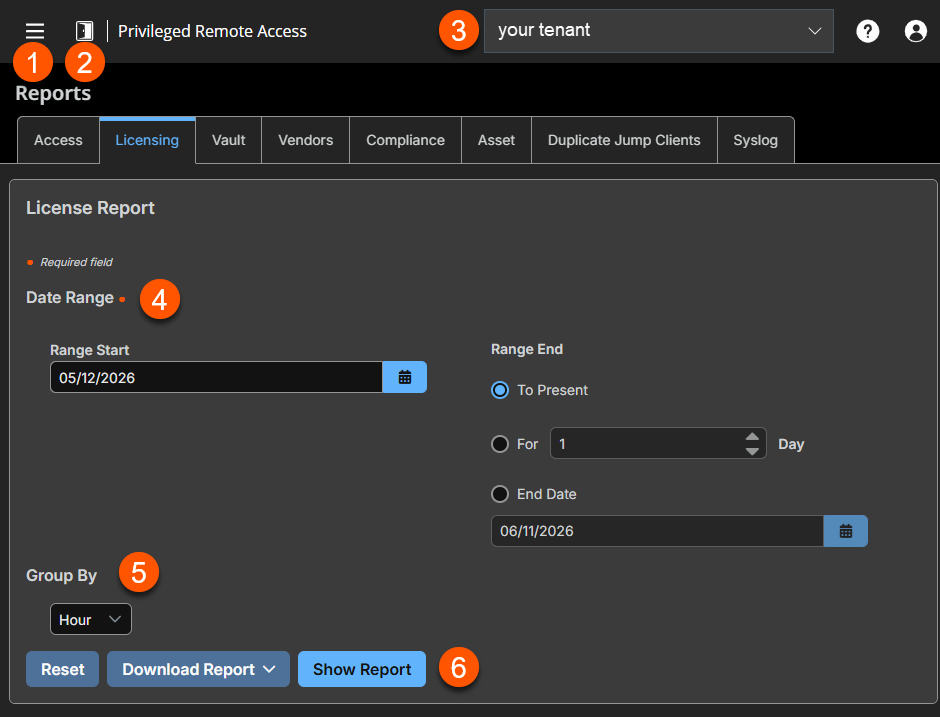This screenshot has height=717, width=940.
Task: Click the Reports page heading
Action: point(53,94)
